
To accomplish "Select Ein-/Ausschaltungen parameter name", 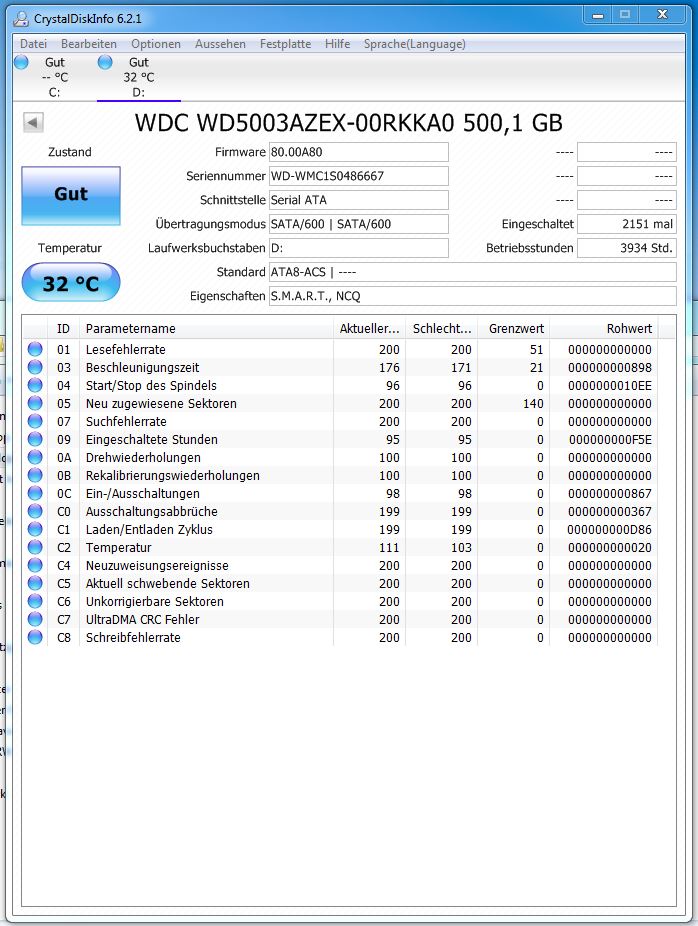I will (x=143, y=494).
